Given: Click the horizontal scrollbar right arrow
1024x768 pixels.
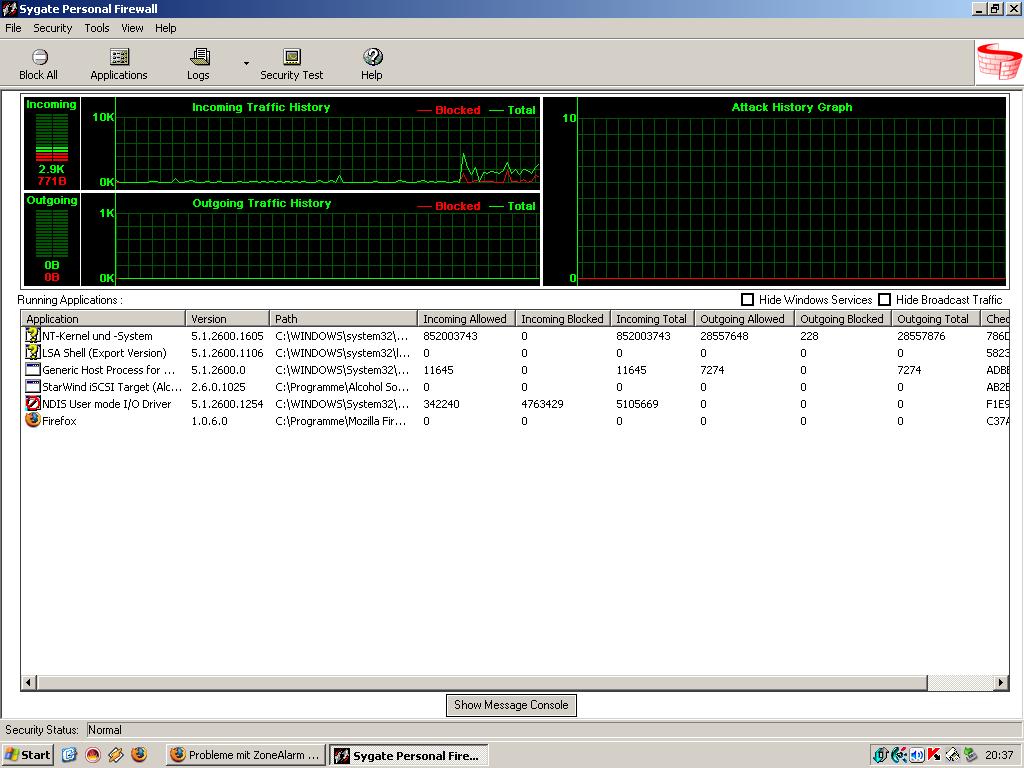Looking at the screenshot, I should [1001, 682].
